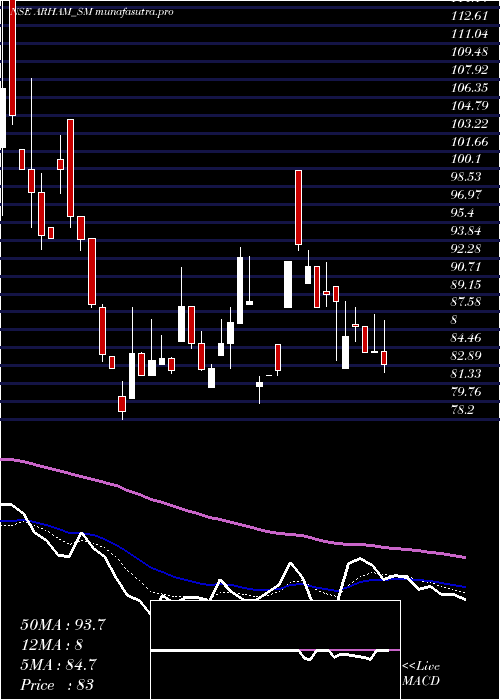The image size is (500, 700).
Task: Click the 107.92 price level label
Action: tap(469, 70)
